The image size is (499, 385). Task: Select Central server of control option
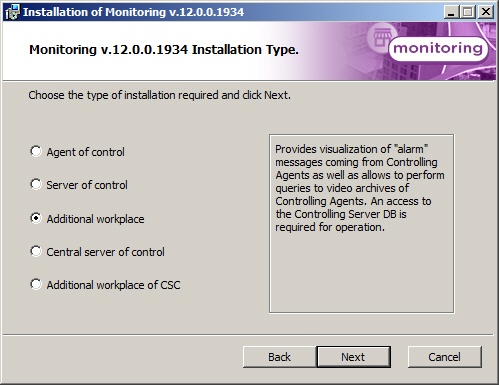36,251
